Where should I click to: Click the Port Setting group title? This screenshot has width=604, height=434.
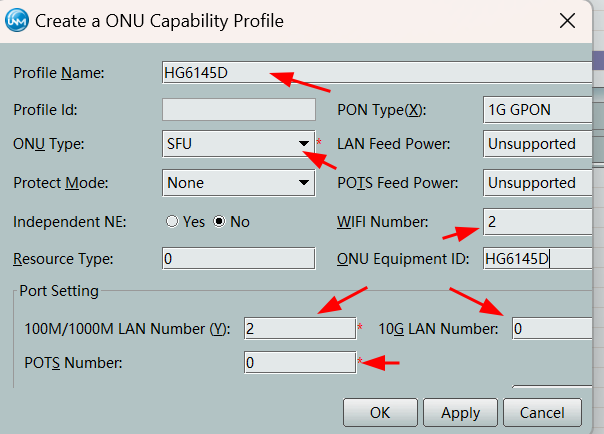(x=59, y=291)
